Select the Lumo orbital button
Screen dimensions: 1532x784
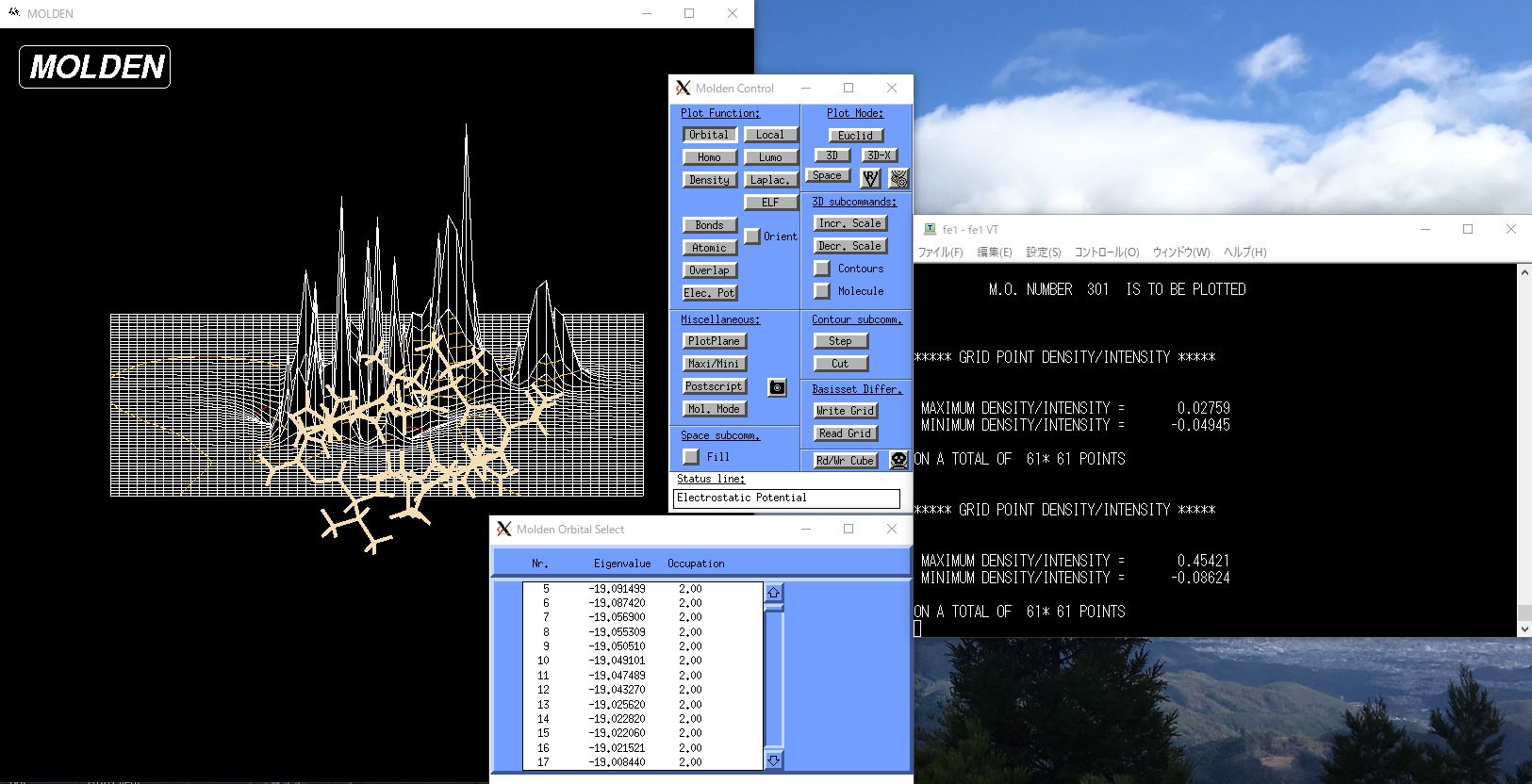[770, 157]
